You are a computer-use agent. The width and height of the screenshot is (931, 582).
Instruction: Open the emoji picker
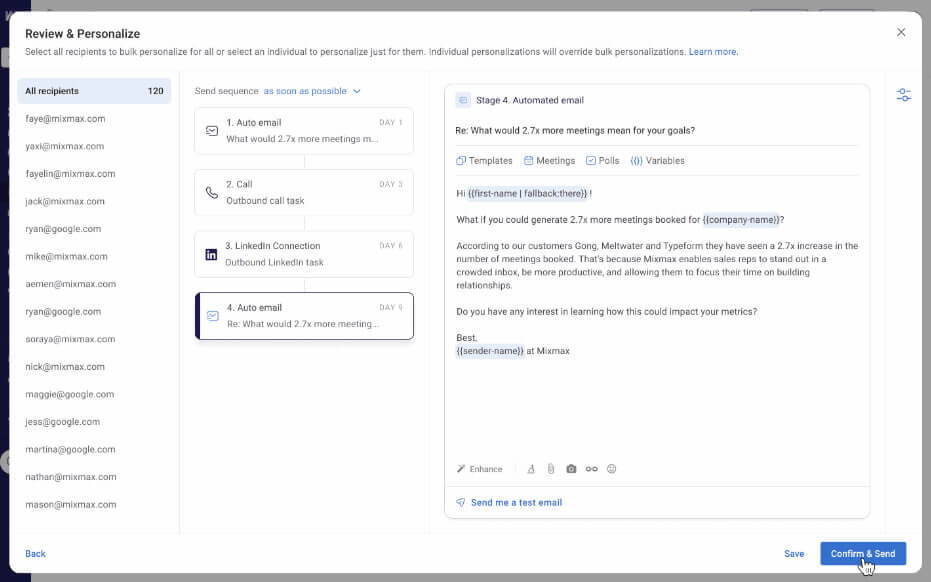click(611, 469)
